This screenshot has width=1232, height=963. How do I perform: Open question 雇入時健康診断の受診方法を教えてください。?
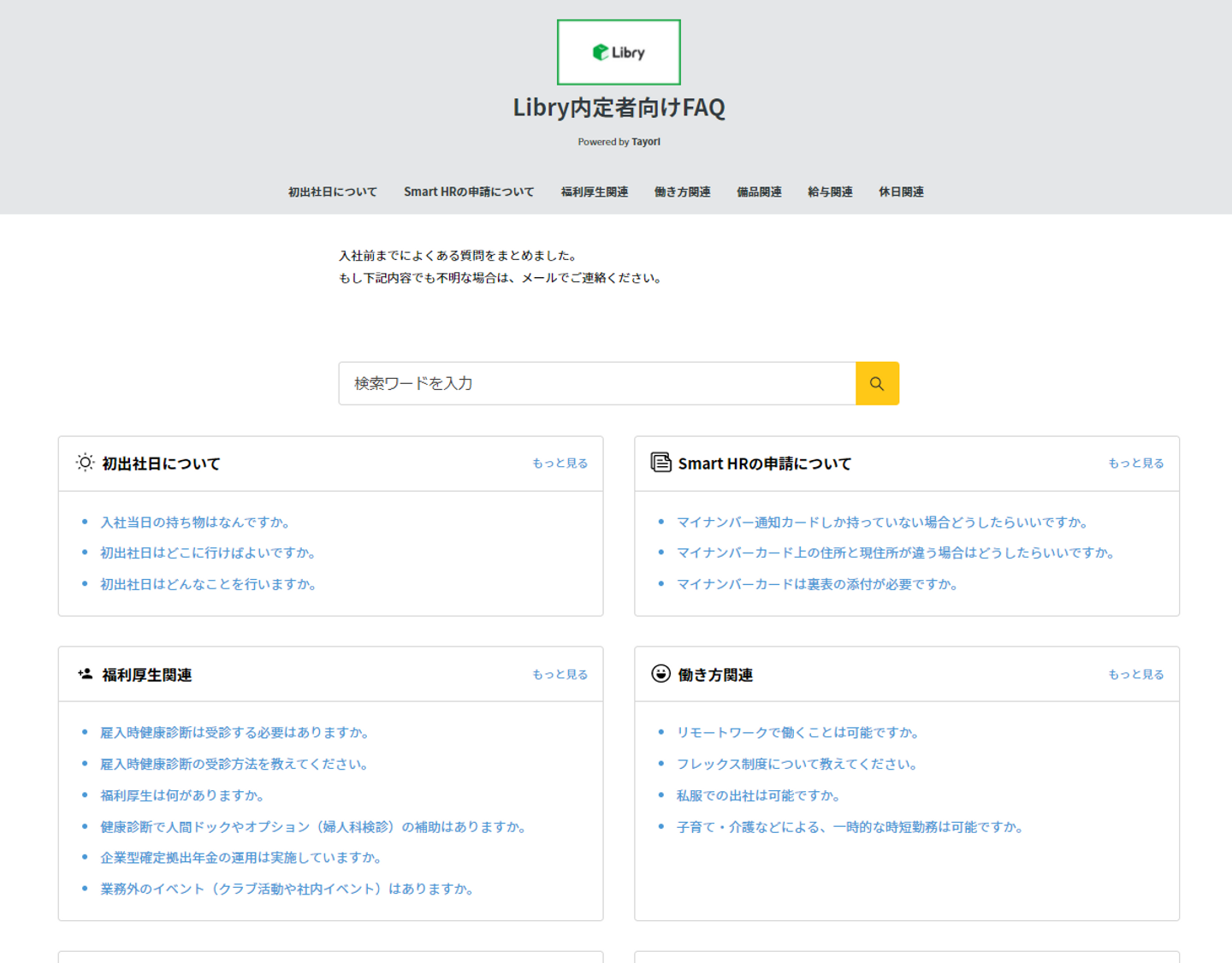pos(236,764)
